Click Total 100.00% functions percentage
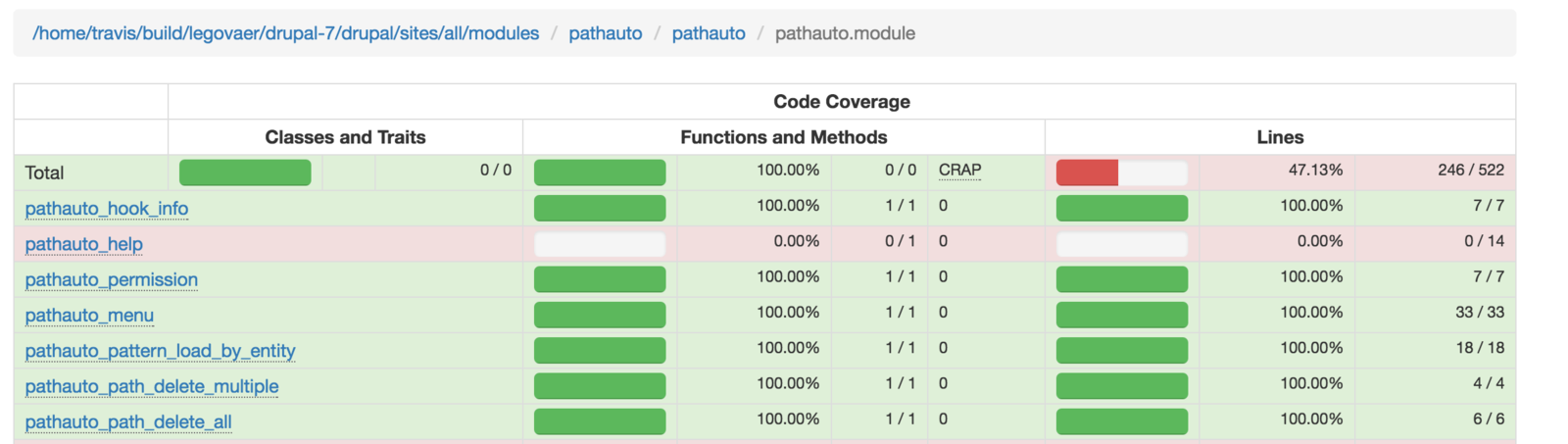The height and width of the screenshot is (444, 1568). 788,170
